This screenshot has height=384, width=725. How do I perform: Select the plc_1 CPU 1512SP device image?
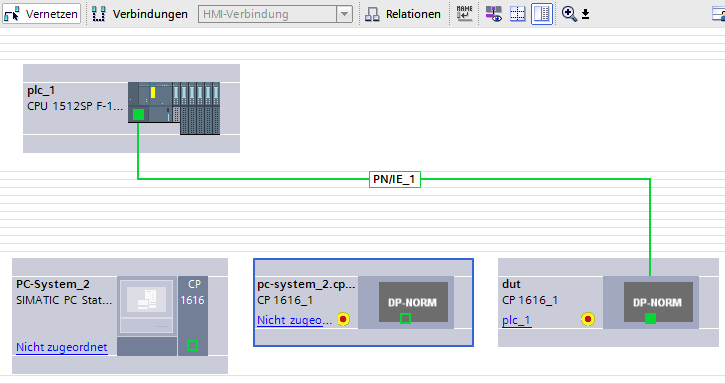pos(174,109)
